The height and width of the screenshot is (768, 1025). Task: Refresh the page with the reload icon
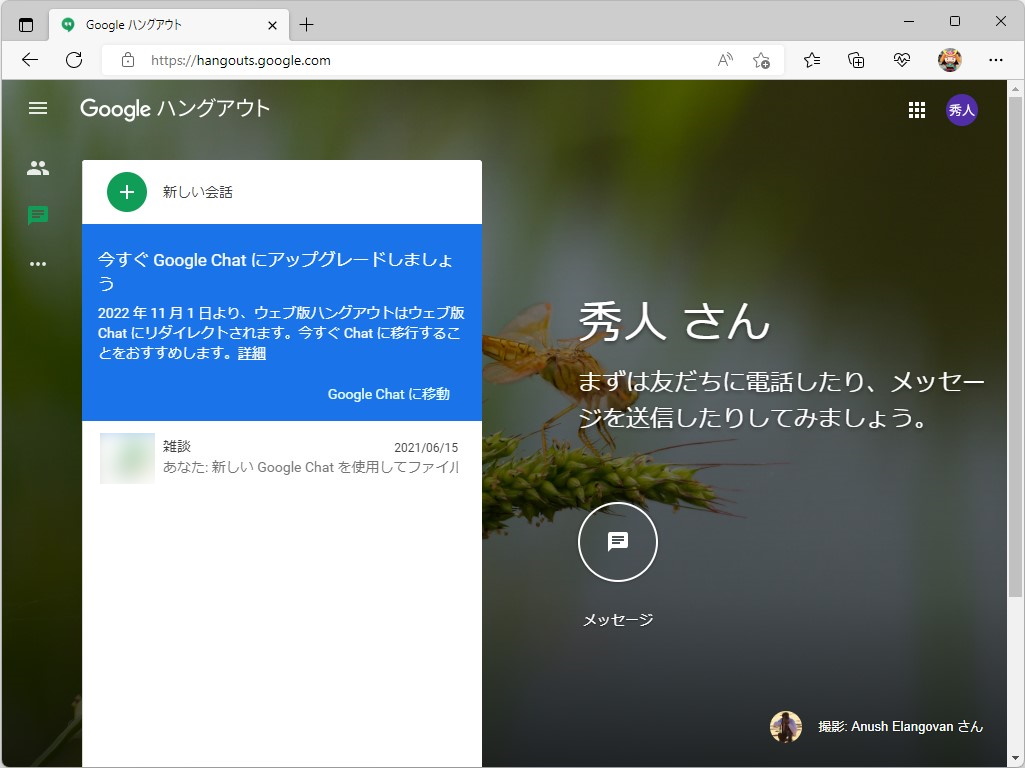click(73, 60)
